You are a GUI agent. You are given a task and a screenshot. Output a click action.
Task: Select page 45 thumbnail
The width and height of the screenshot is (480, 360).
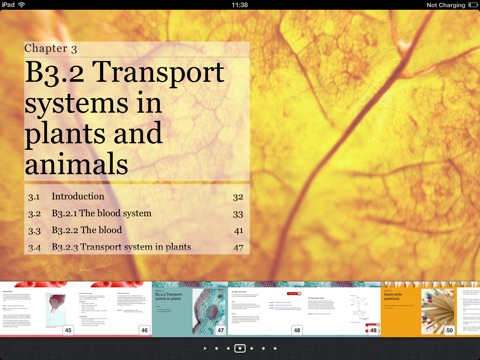[x=38, y=309]
